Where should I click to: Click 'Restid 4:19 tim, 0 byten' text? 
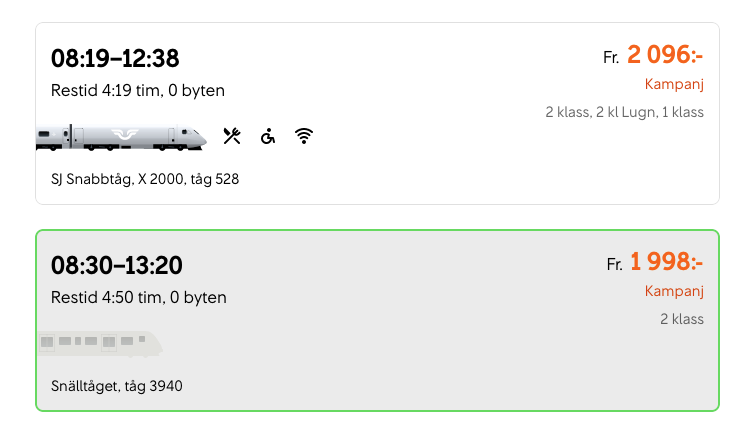point(138,91)
